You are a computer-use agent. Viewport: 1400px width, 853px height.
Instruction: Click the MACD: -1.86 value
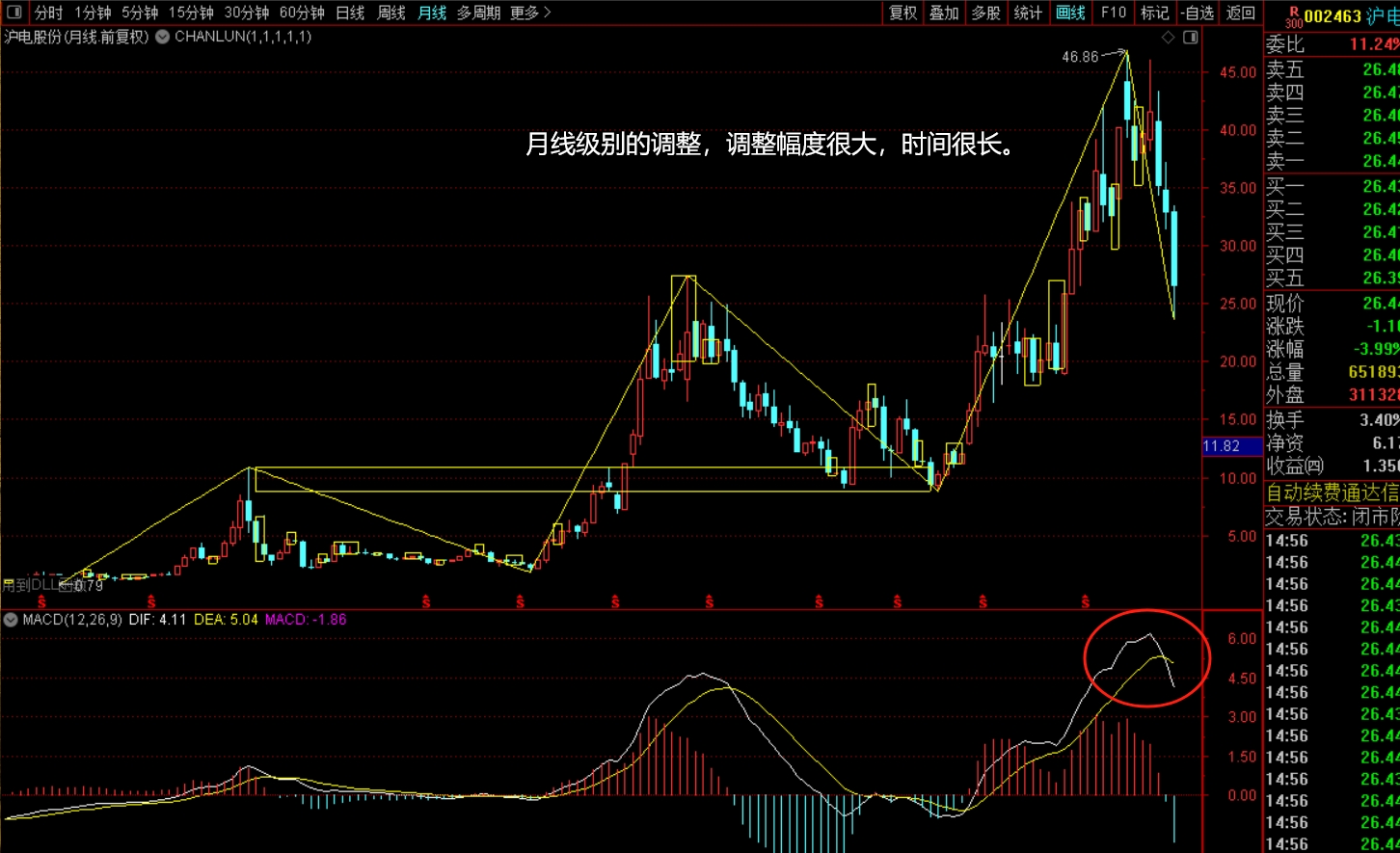pos(306,620)
